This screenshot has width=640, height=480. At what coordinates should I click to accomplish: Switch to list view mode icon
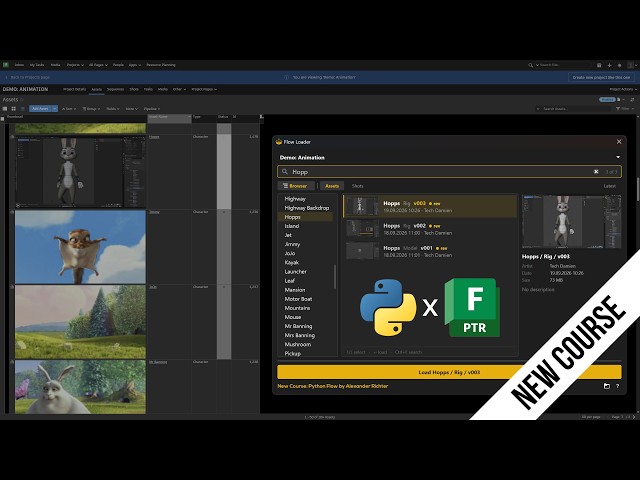(5, 109)
